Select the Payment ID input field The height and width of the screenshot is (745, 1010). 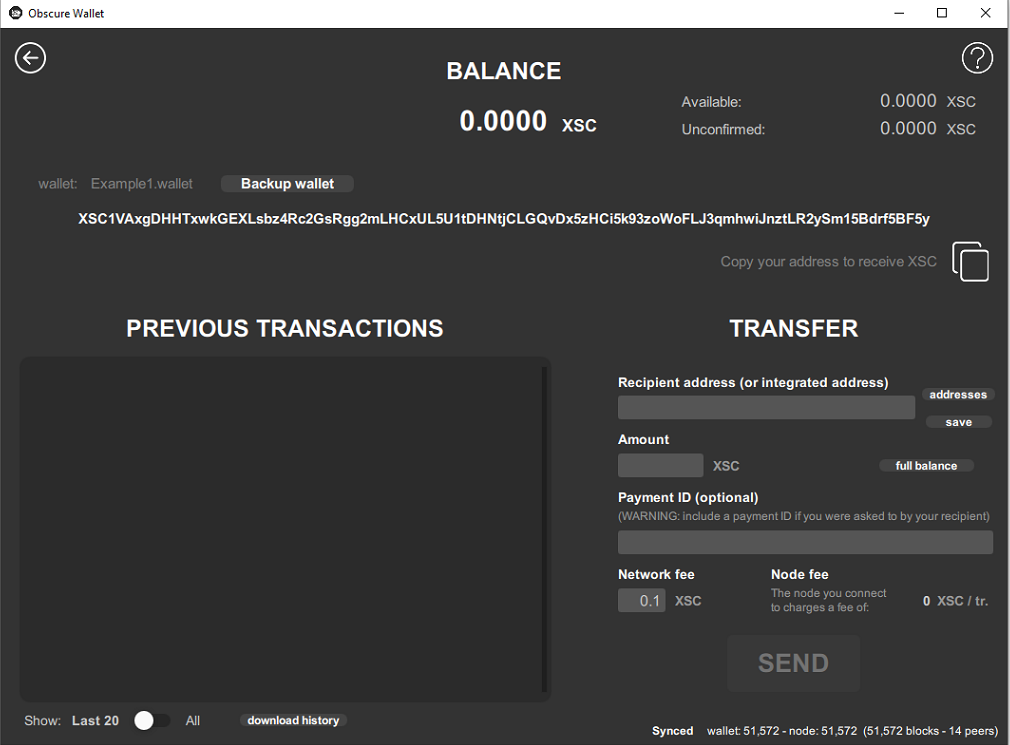[805, 542]
